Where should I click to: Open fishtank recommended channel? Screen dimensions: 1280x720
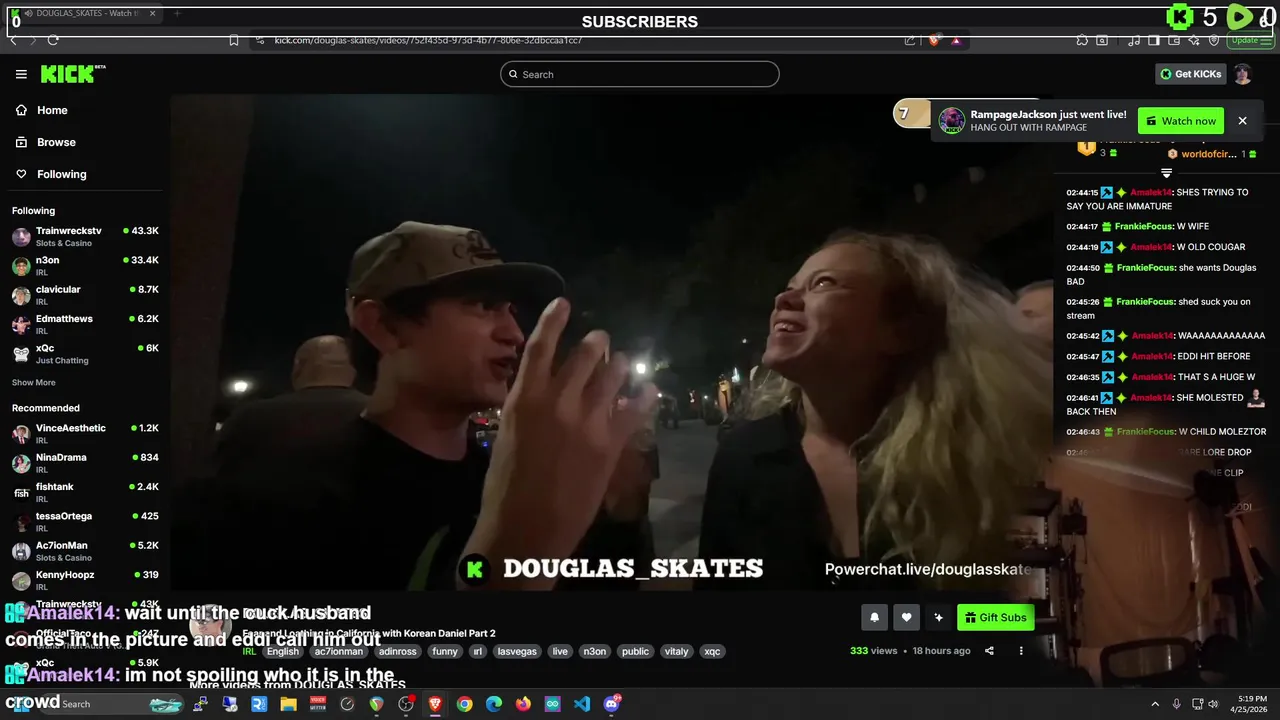click(85, 492)
